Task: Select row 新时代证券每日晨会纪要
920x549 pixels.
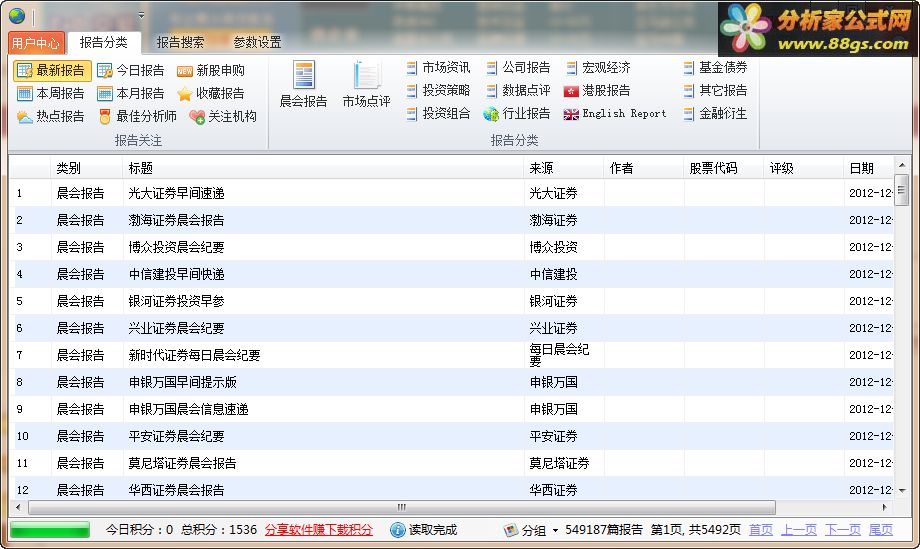Action: [452, 355]
